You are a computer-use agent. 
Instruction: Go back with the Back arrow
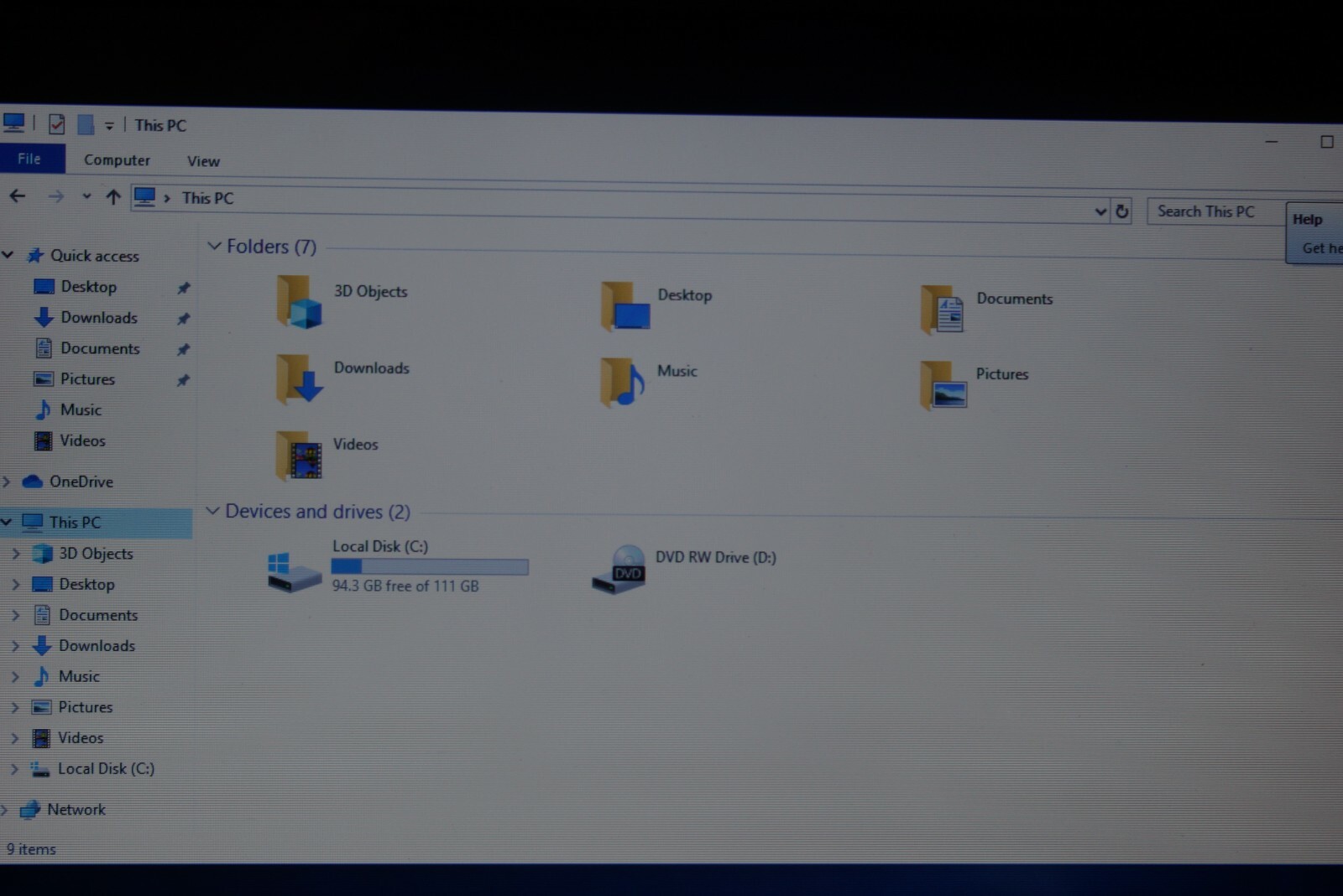pyautogui.click(x=18, y=196)
